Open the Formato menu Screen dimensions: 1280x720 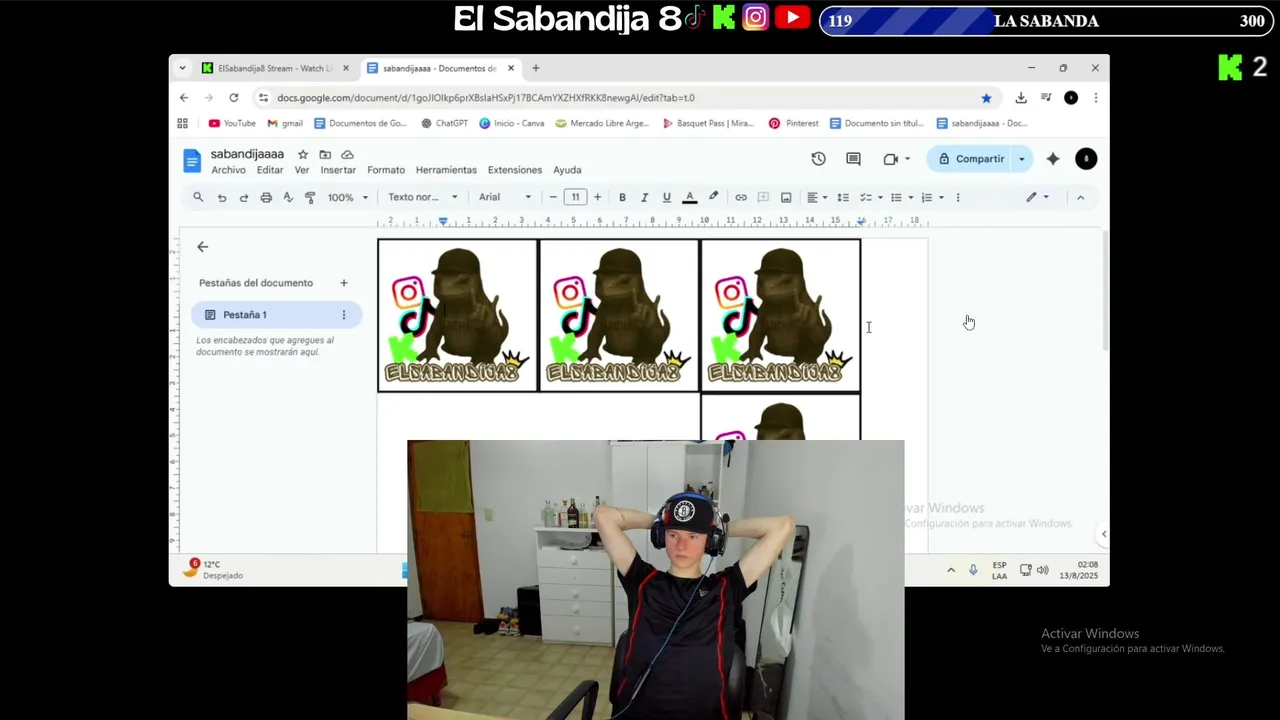click(386, 170)
